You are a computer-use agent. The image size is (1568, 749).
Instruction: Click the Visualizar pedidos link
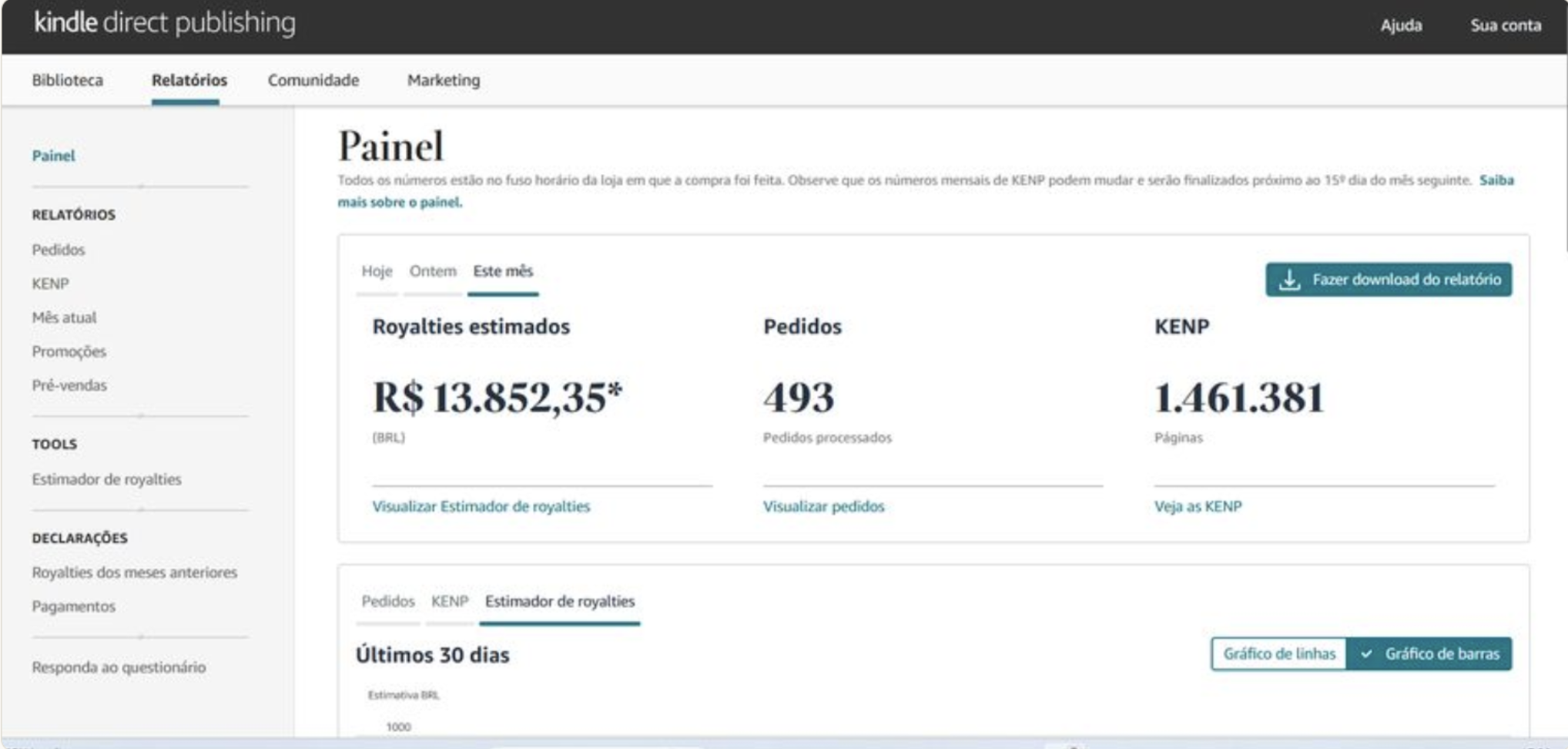(x=824, y=506)
